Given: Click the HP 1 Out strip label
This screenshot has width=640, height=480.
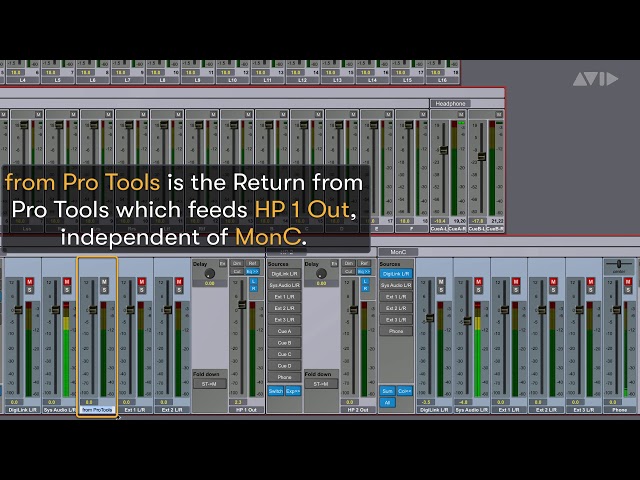Looking at the screenshot, I should [x=247, y=410].
